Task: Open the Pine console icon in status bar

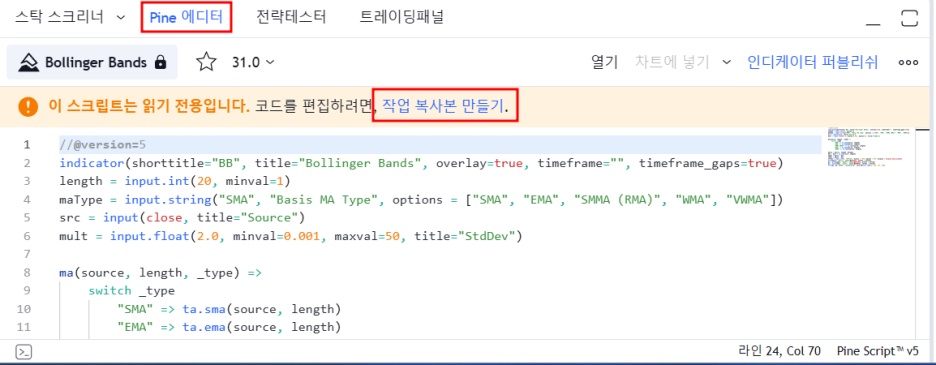Action: 24,352
